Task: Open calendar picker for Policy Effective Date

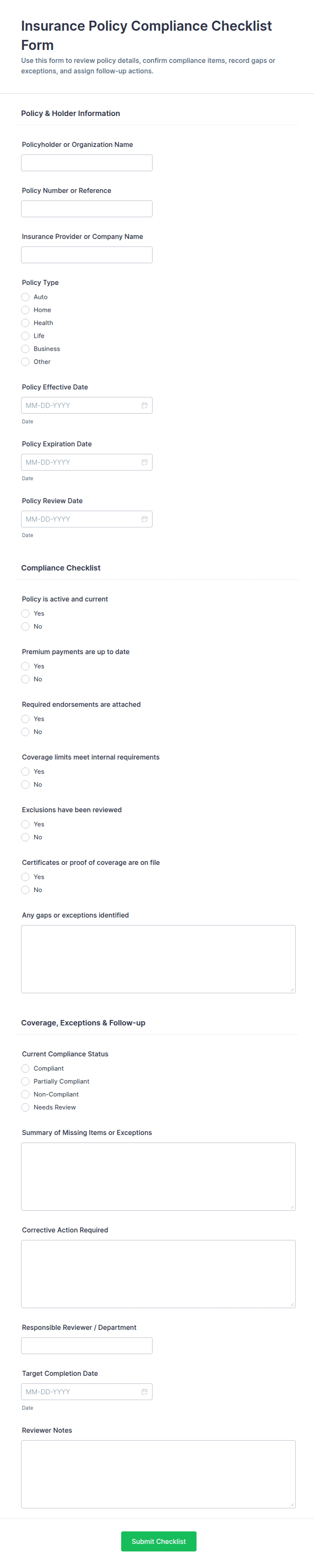Action: tap(145, 405)
